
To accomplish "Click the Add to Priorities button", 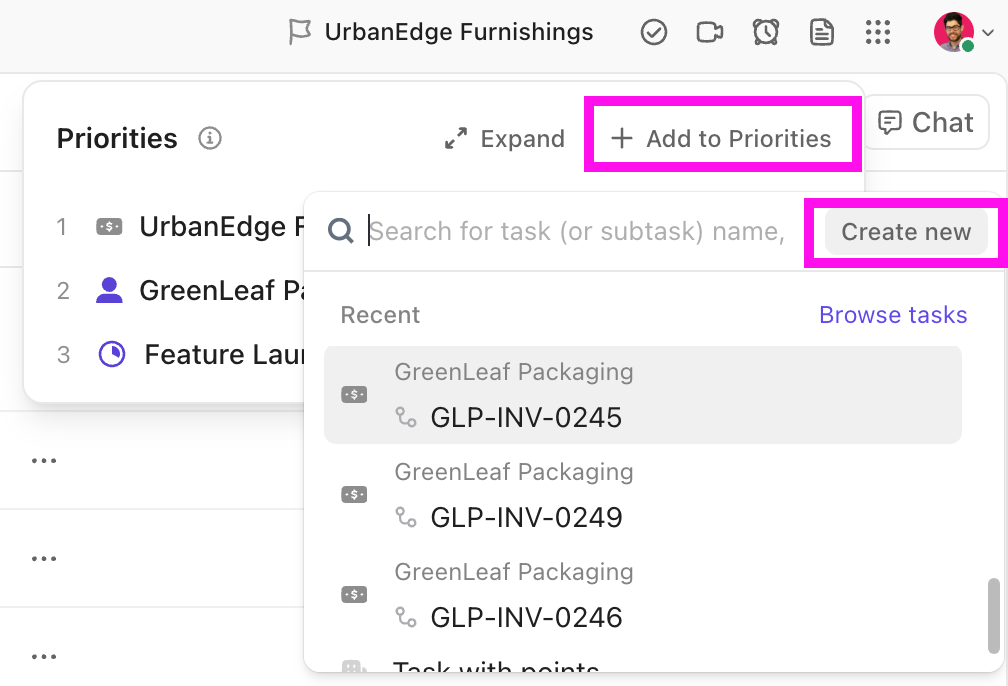I will click(x=722, y=138).
